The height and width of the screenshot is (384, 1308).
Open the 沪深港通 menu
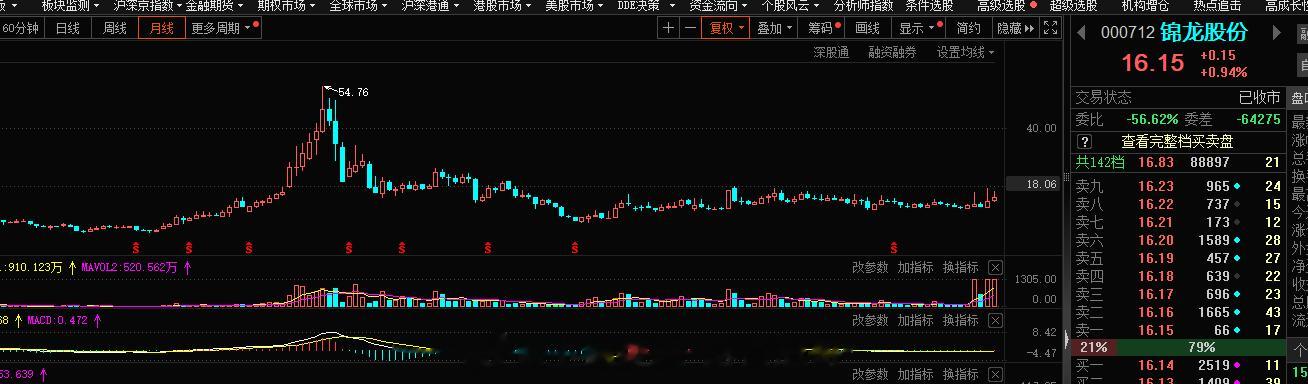(x=431, y=6)
